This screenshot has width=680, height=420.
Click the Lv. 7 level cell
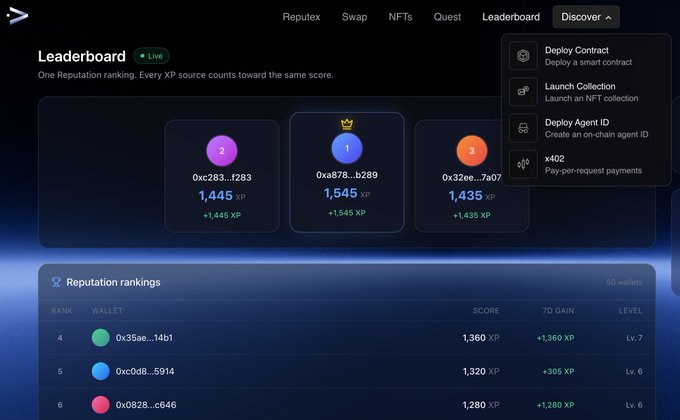[634, 338]
